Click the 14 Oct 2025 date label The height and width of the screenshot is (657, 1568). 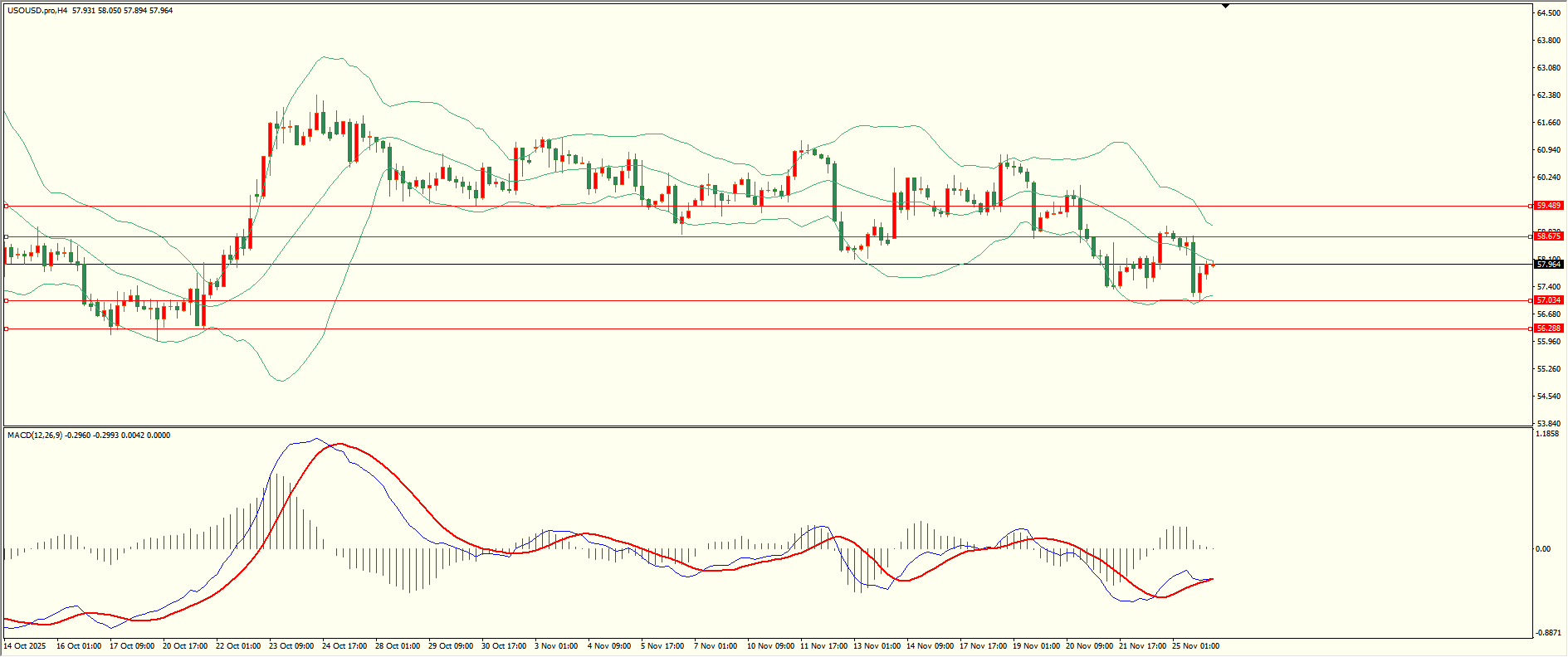25,646
